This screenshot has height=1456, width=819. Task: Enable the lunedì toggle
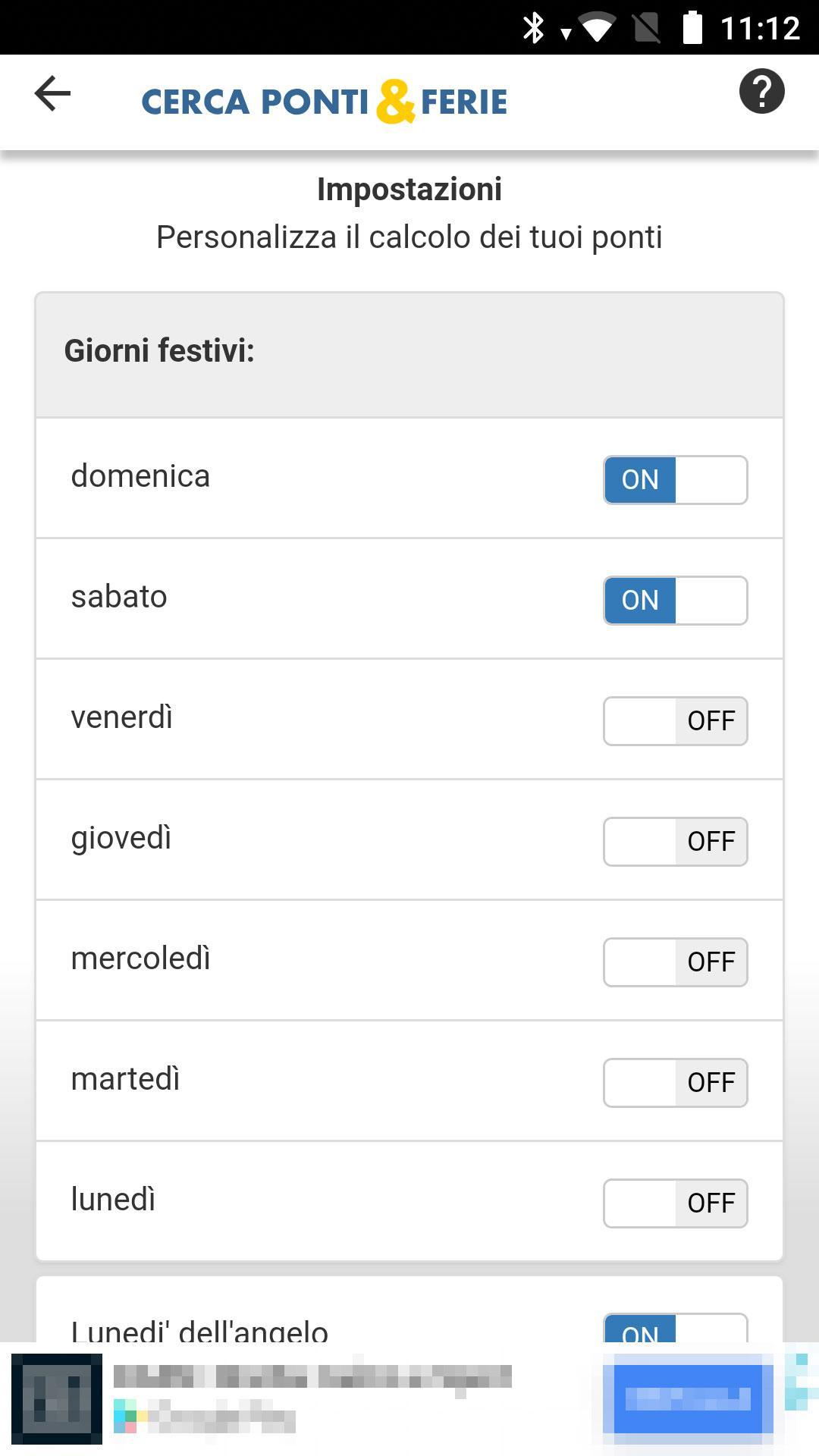[675, 1203]
